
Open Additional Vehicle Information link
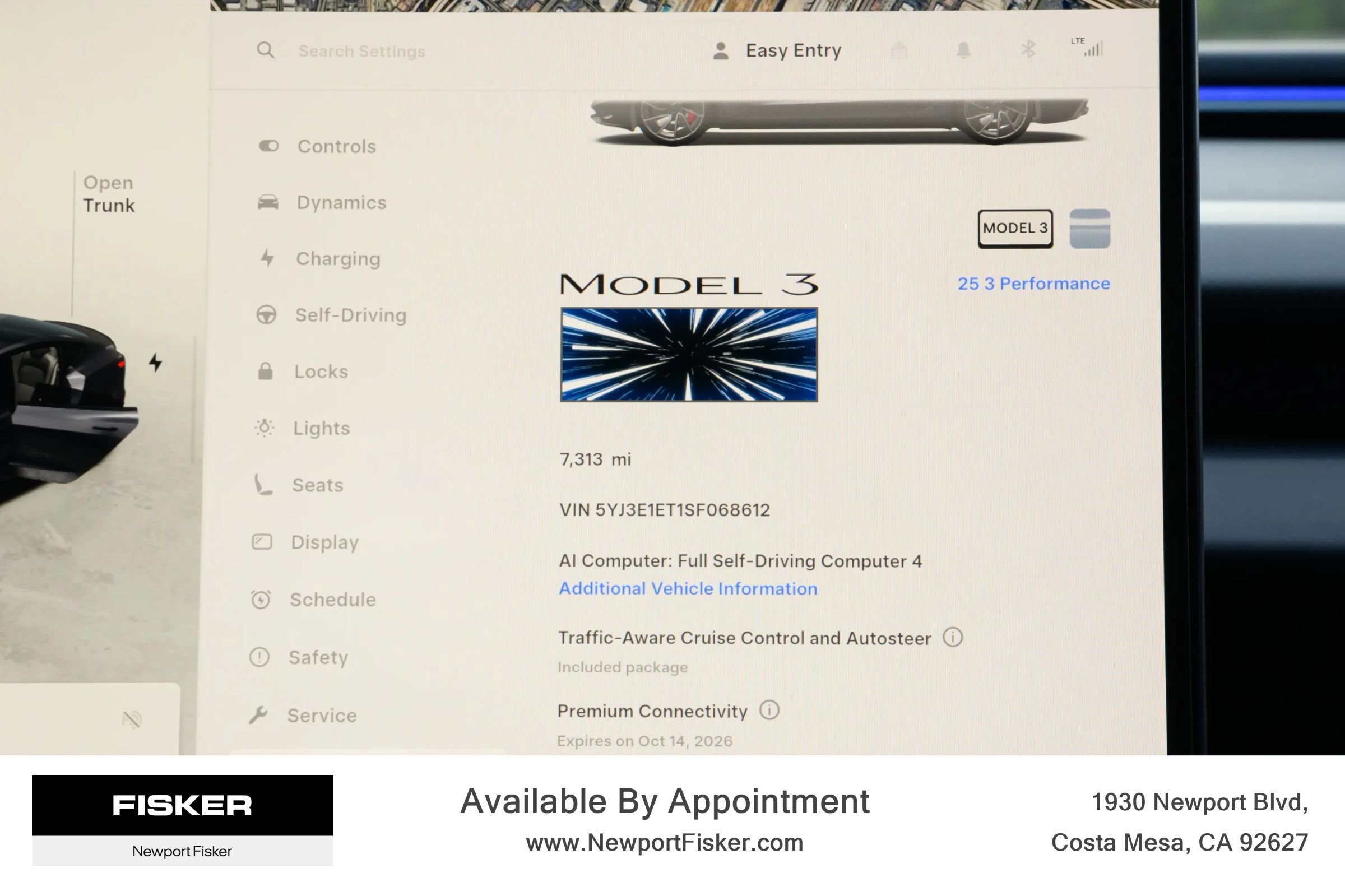[688, 588]
